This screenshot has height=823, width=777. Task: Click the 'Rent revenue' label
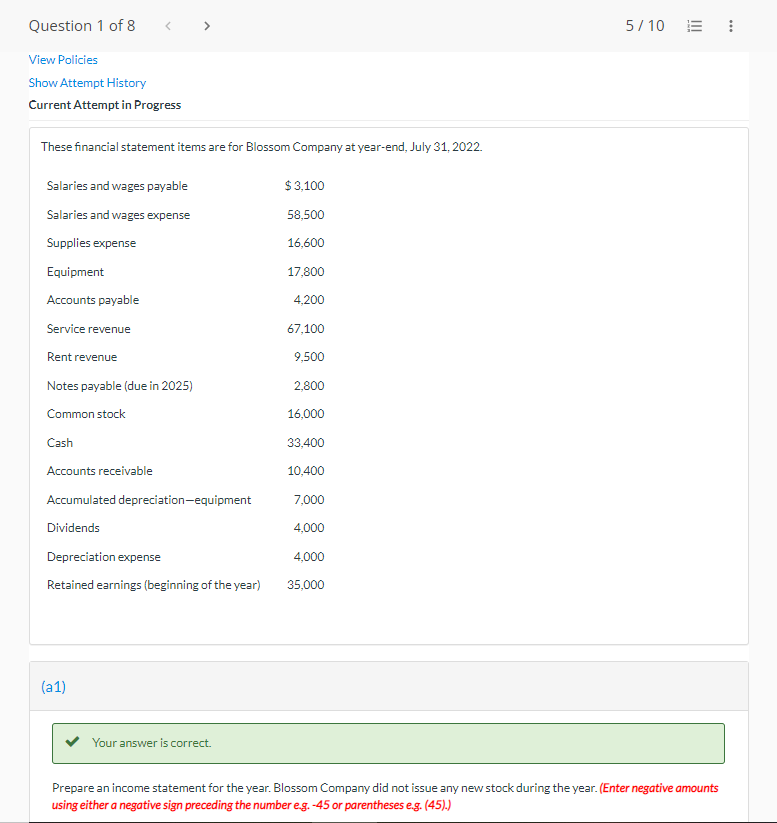pos(82,357)
